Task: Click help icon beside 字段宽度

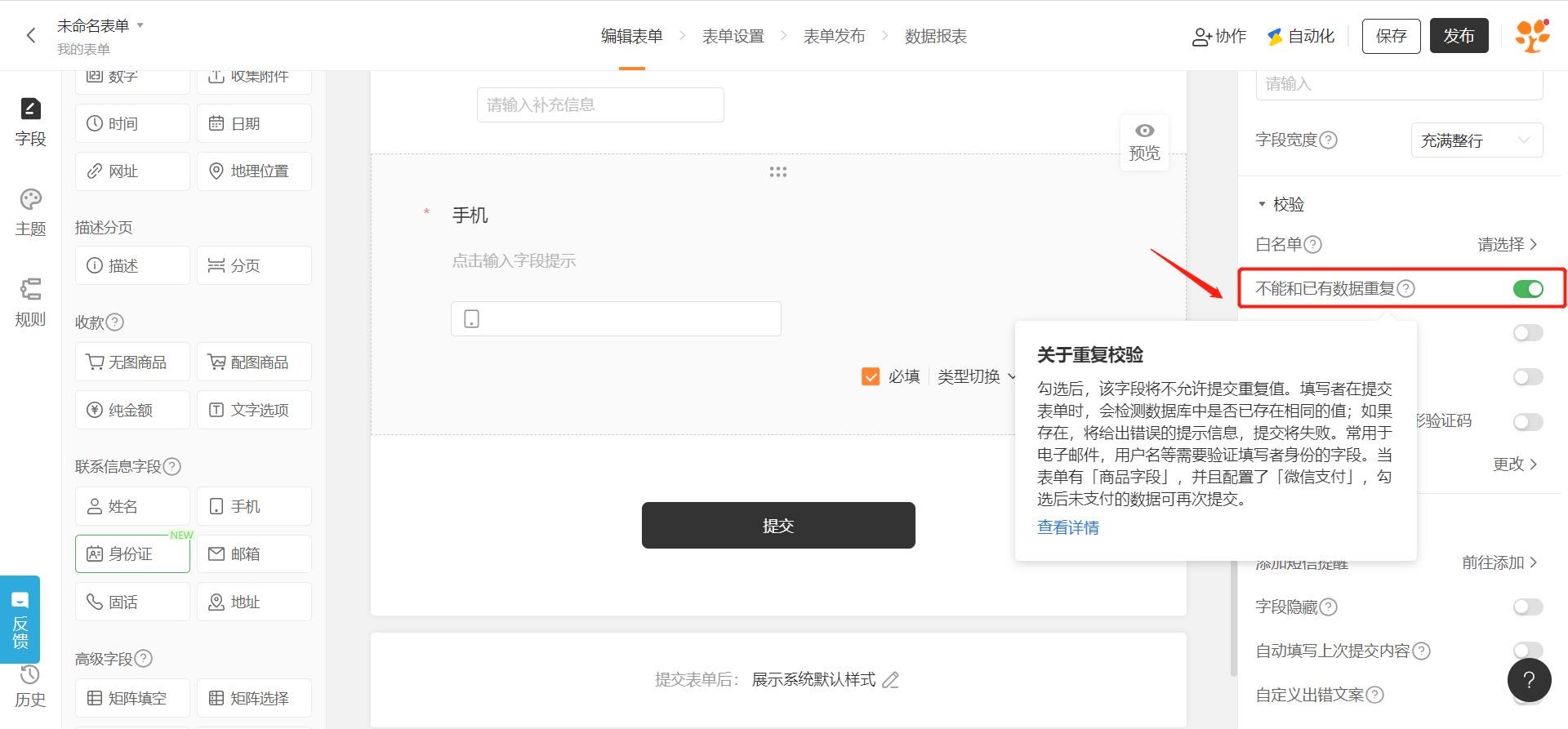Action: 1329,140
